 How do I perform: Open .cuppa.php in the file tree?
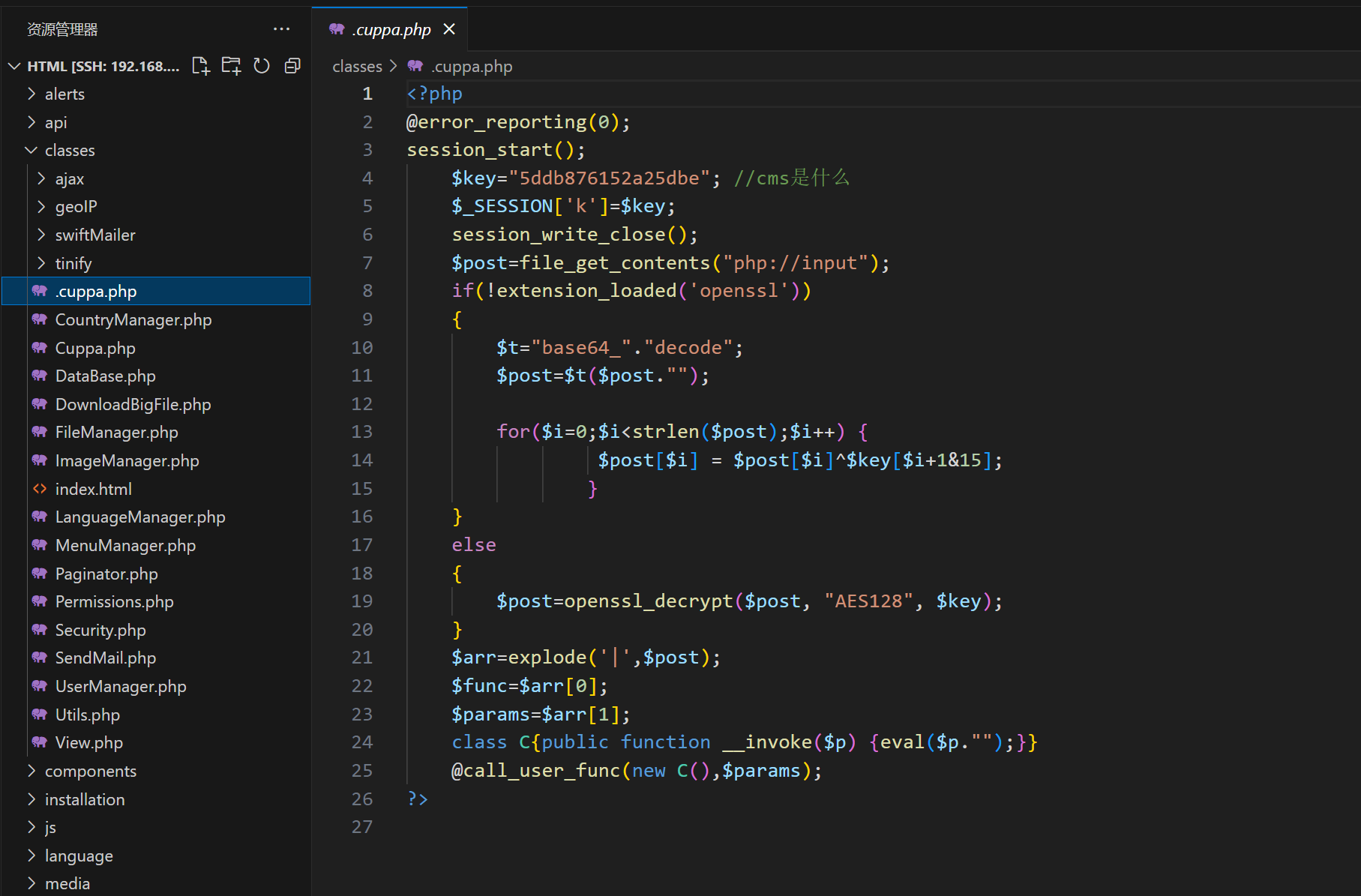pyautogui.click(x=156, y=291)
